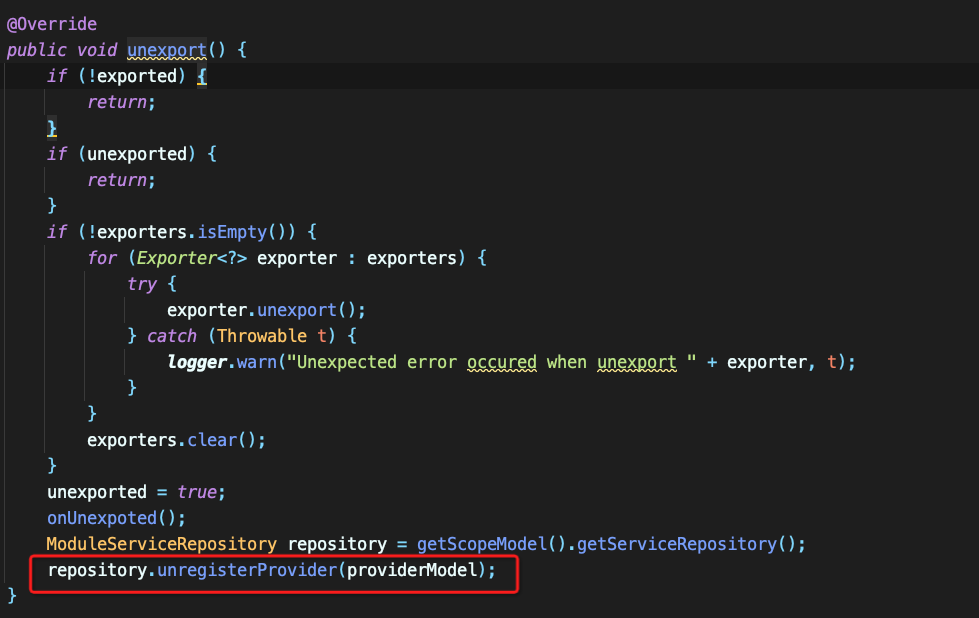The height and width of the screenshot is (618, 979).
Task: Click return under if (unexported)
Action: coord(121,180)
